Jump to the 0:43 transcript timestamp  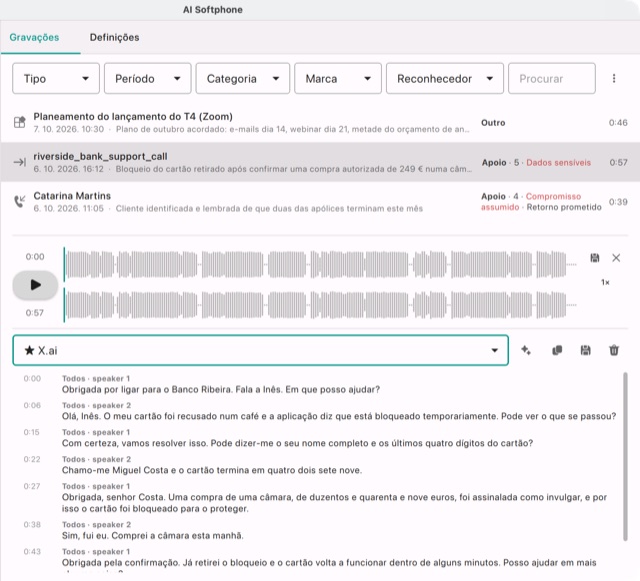click(32, 552)
